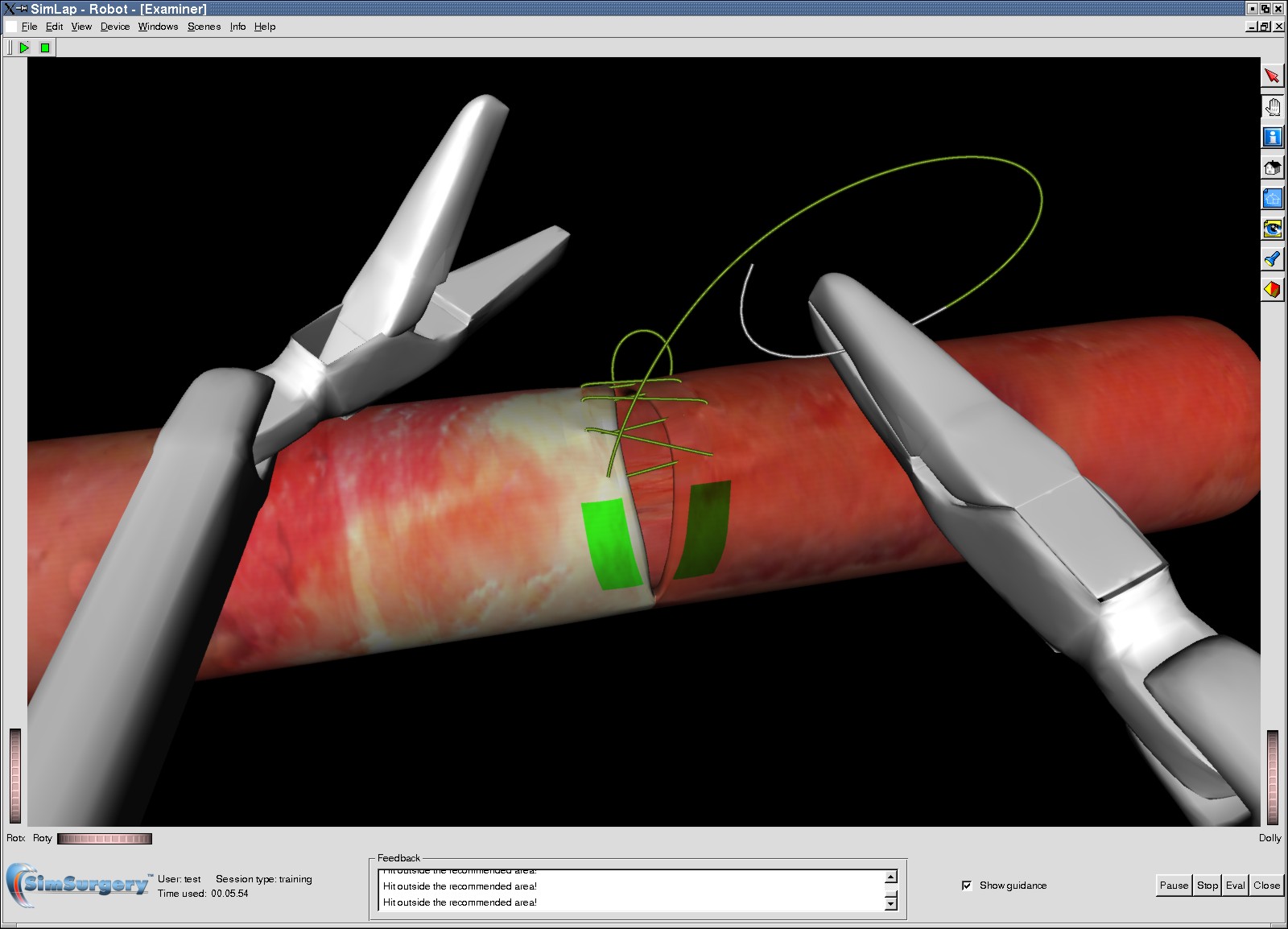Click the Time used 00.05.54 value
Image resolution: width=1288 pixels, height=929 pixels.
229,894
